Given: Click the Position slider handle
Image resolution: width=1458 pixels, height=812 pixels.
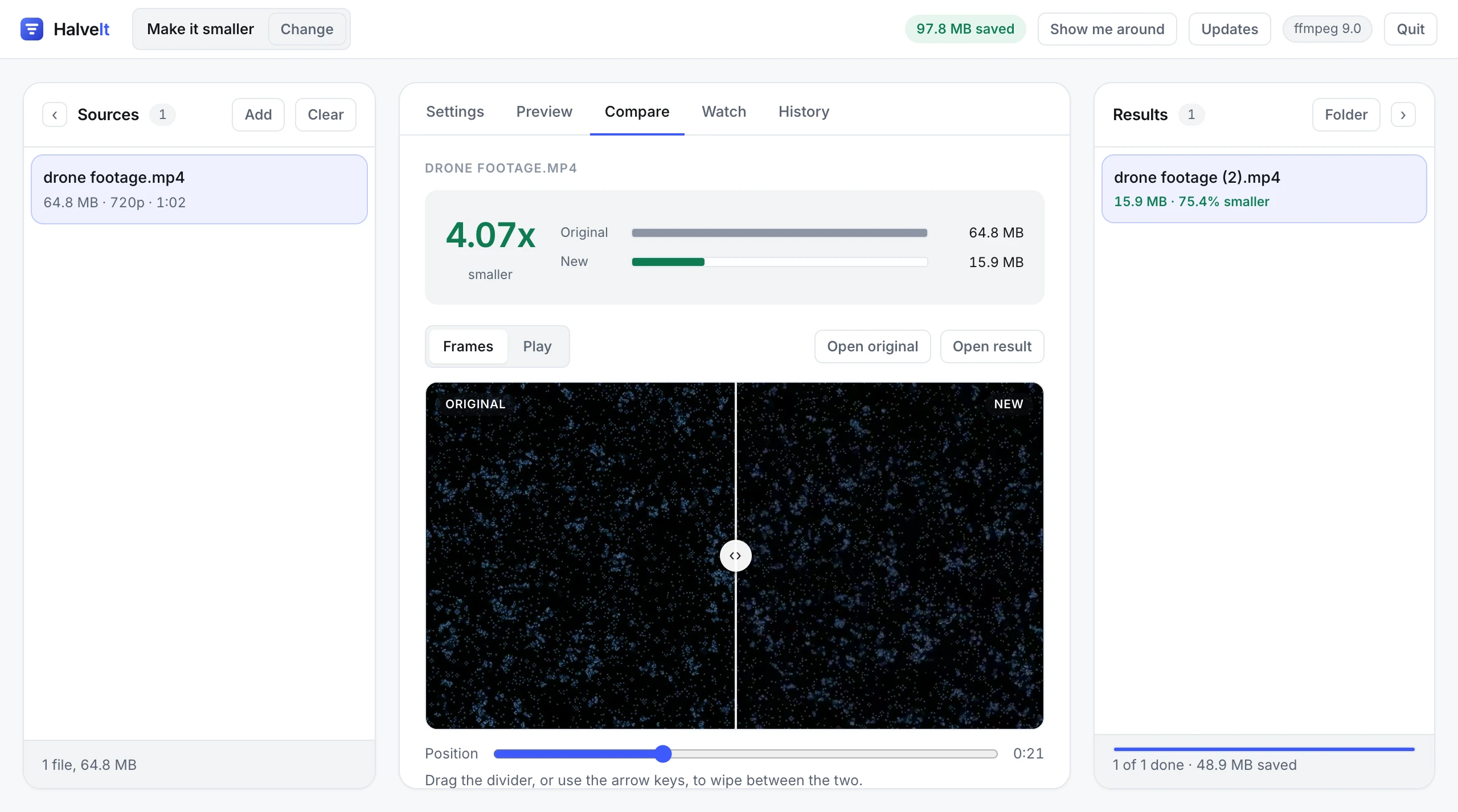Looking at the screenshot, I should pyautogui.click(x=663, y=753).
